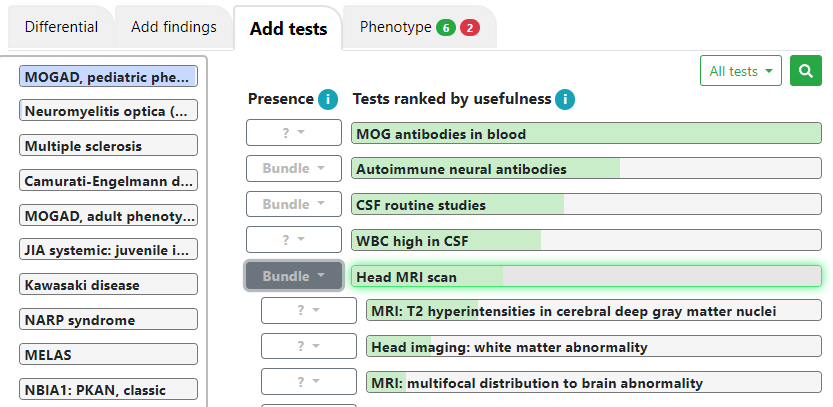
Task: Switch to the Add findings tab
Action: pyautogui.click(x=174, y=27)
